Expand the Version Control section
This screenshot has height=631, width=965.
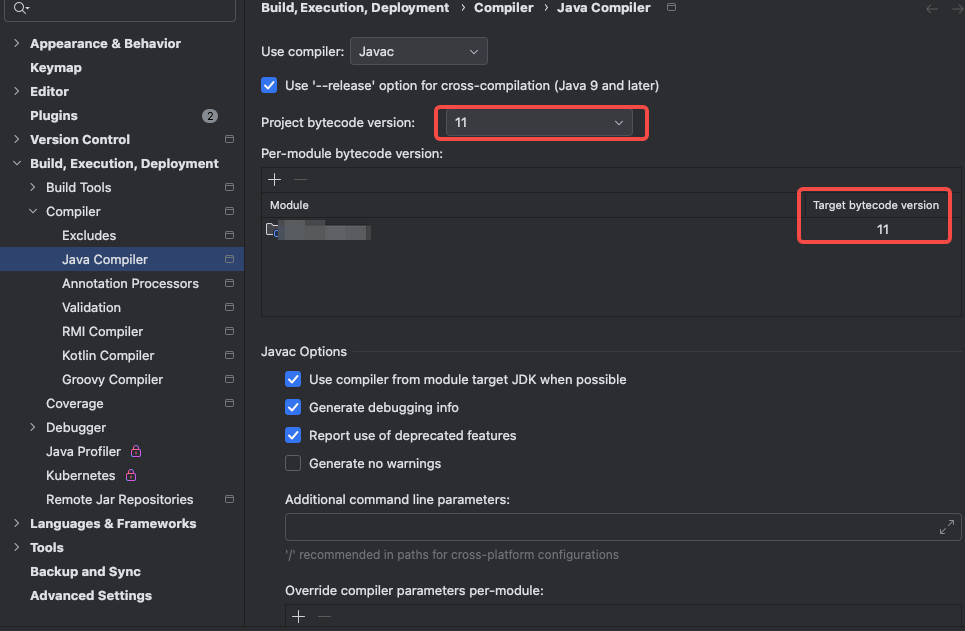pyautogui.click(x=17, y=139)
